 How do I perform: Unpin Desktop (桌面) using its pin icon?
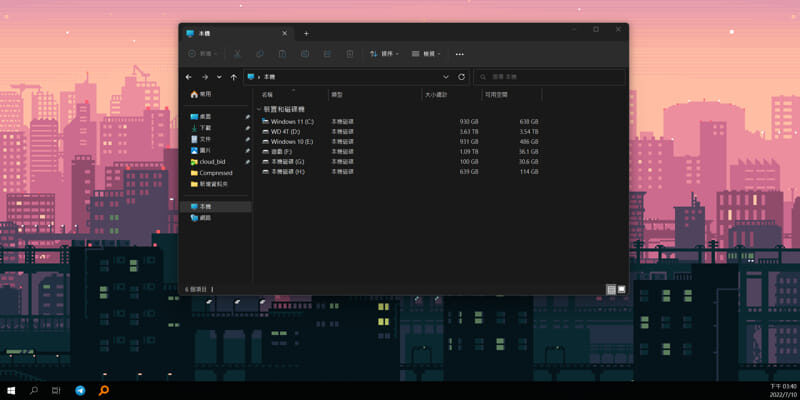click(247, 117)
